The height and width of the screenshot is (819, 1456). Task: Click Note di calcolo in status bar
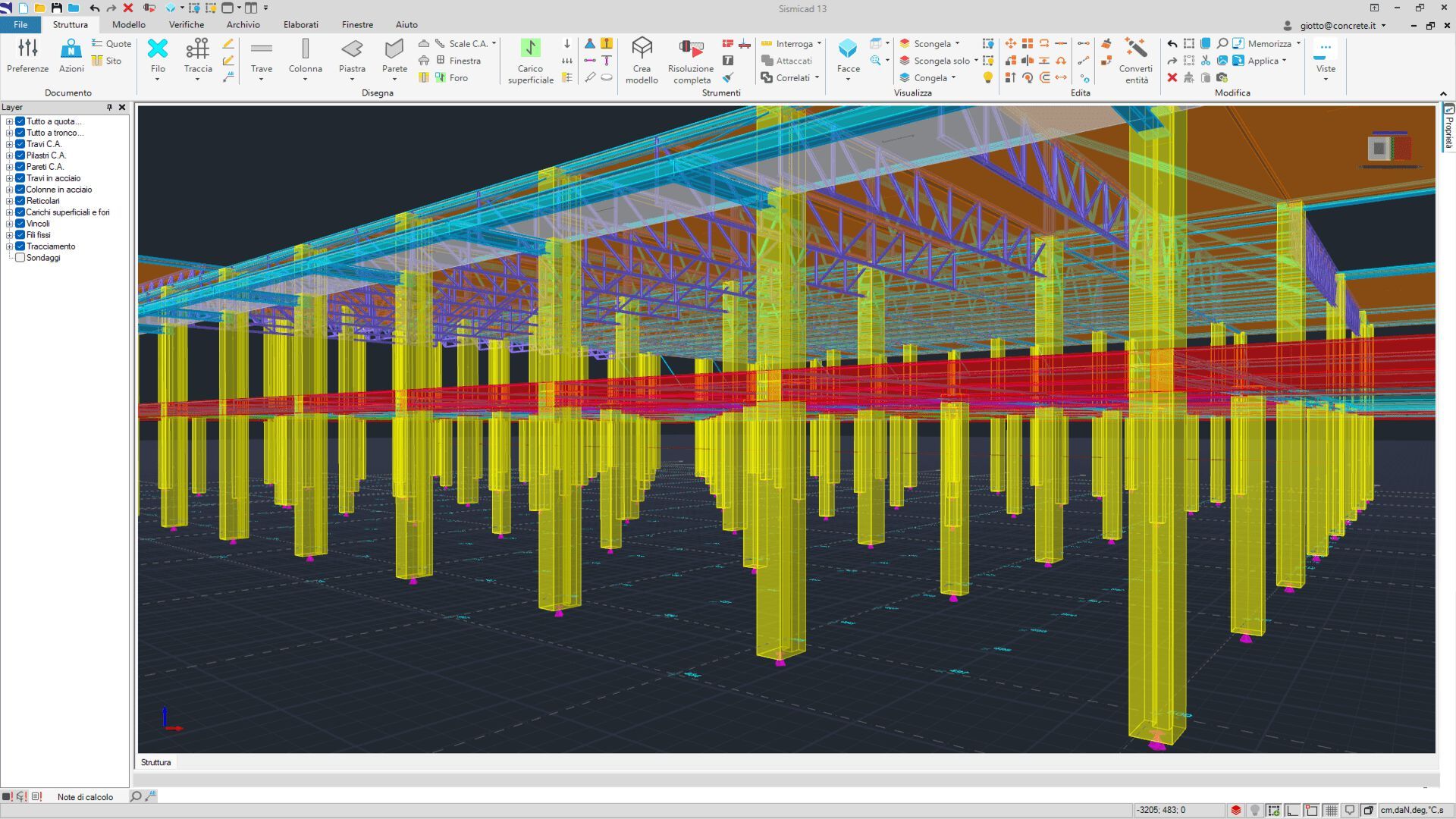pos(85,797)
